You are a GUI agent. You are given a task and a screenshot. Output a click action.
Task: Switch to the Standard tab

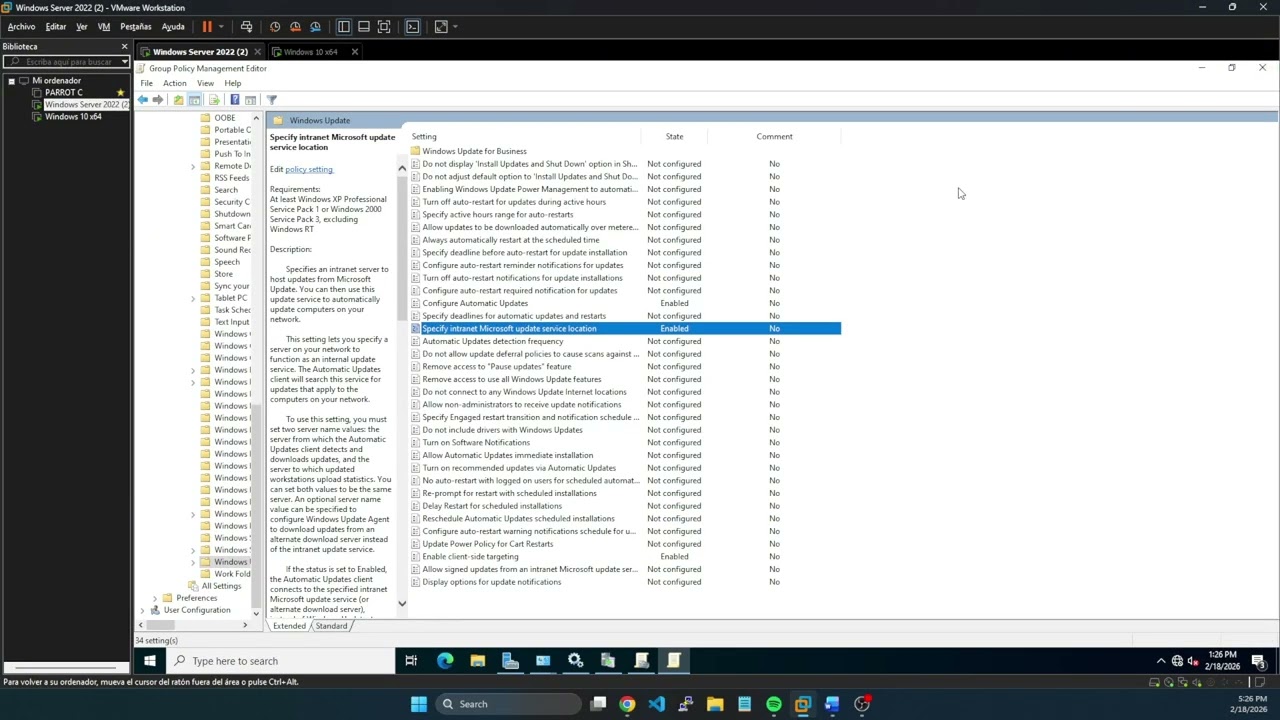[331, 626]
